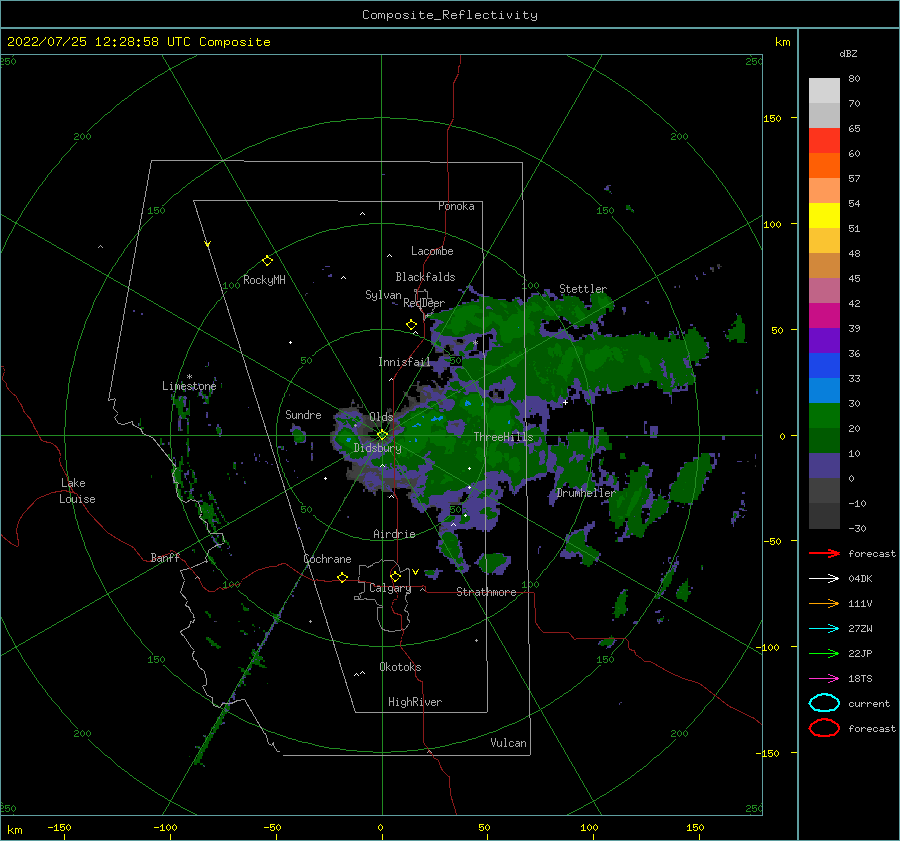This screenshot has height=841, width=900.
Task: Click the yellow diamond marker near RockyMH
Action: 267,261
